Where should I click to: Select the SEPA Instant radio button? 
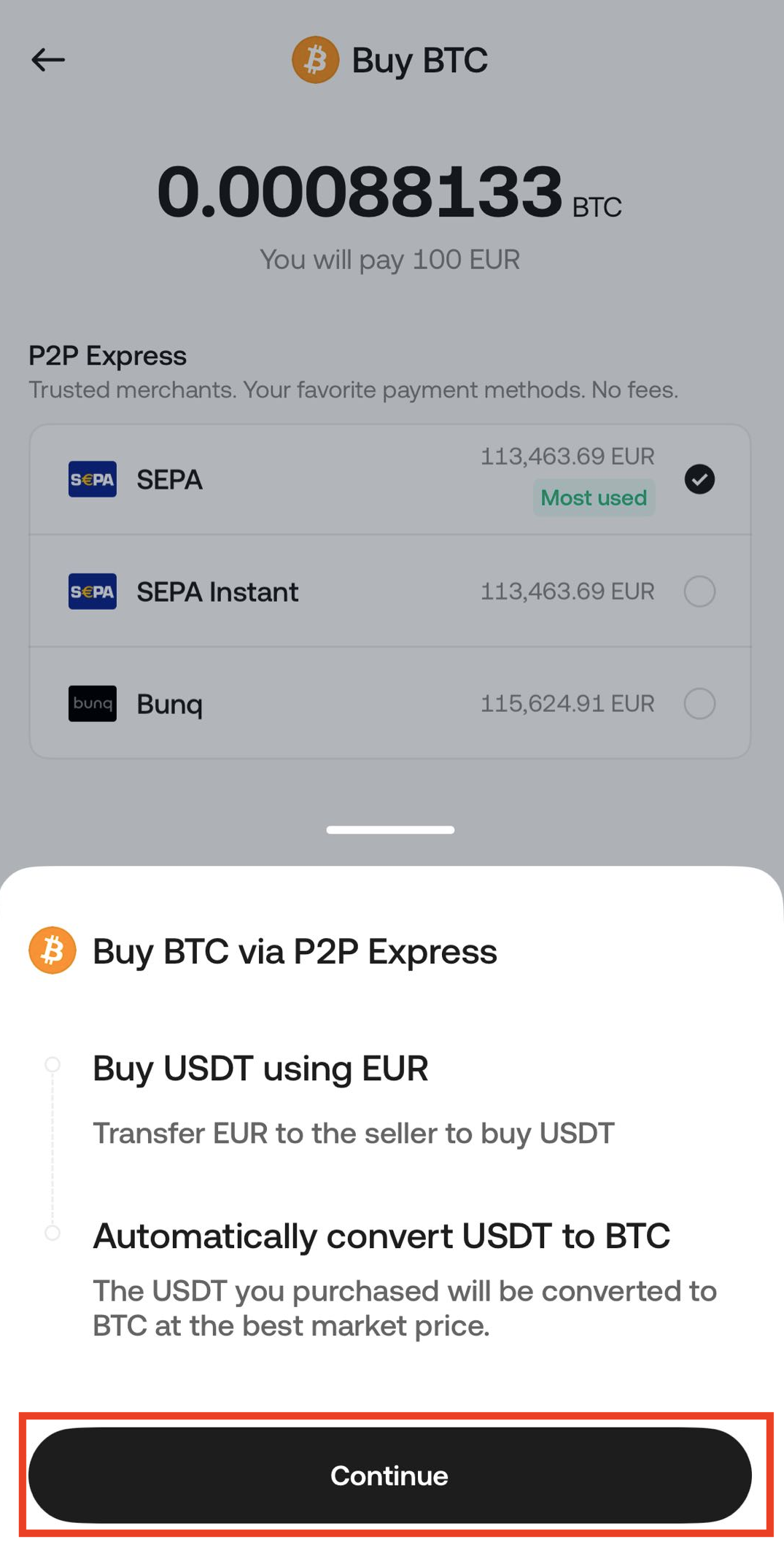(x=699, y=592)
